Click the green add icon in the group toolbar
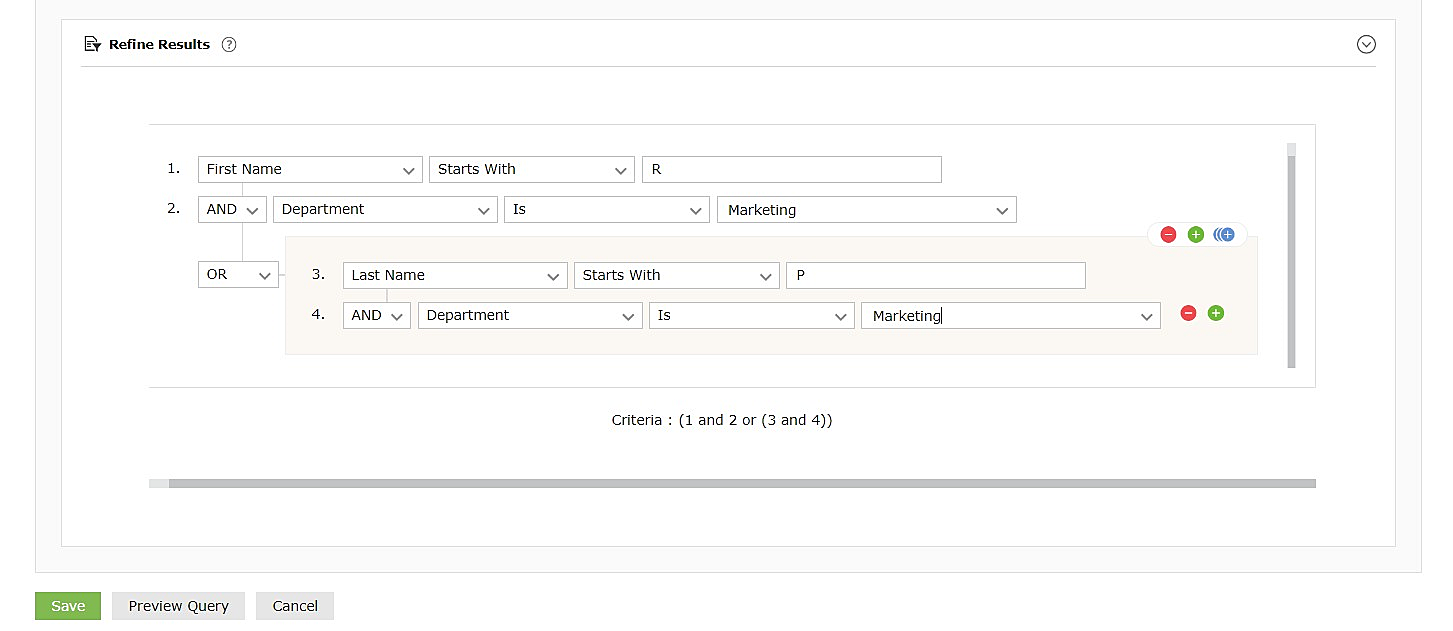 (x=1195, y=235)
